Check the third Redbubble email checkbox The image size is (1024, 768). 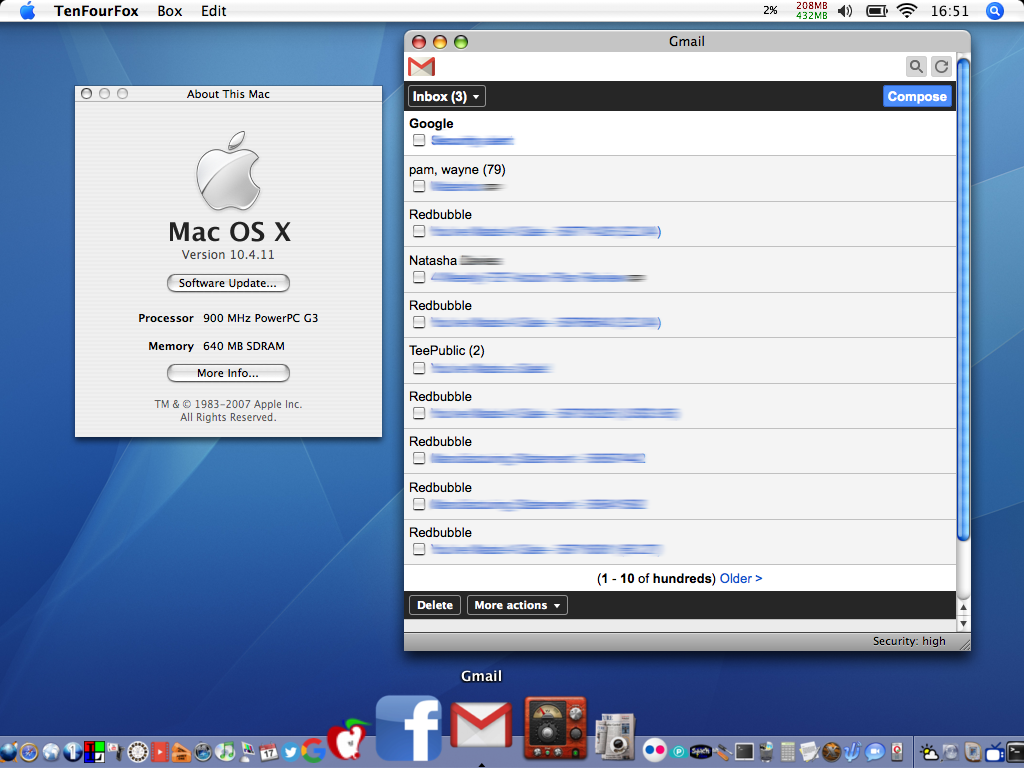(419, 413)
